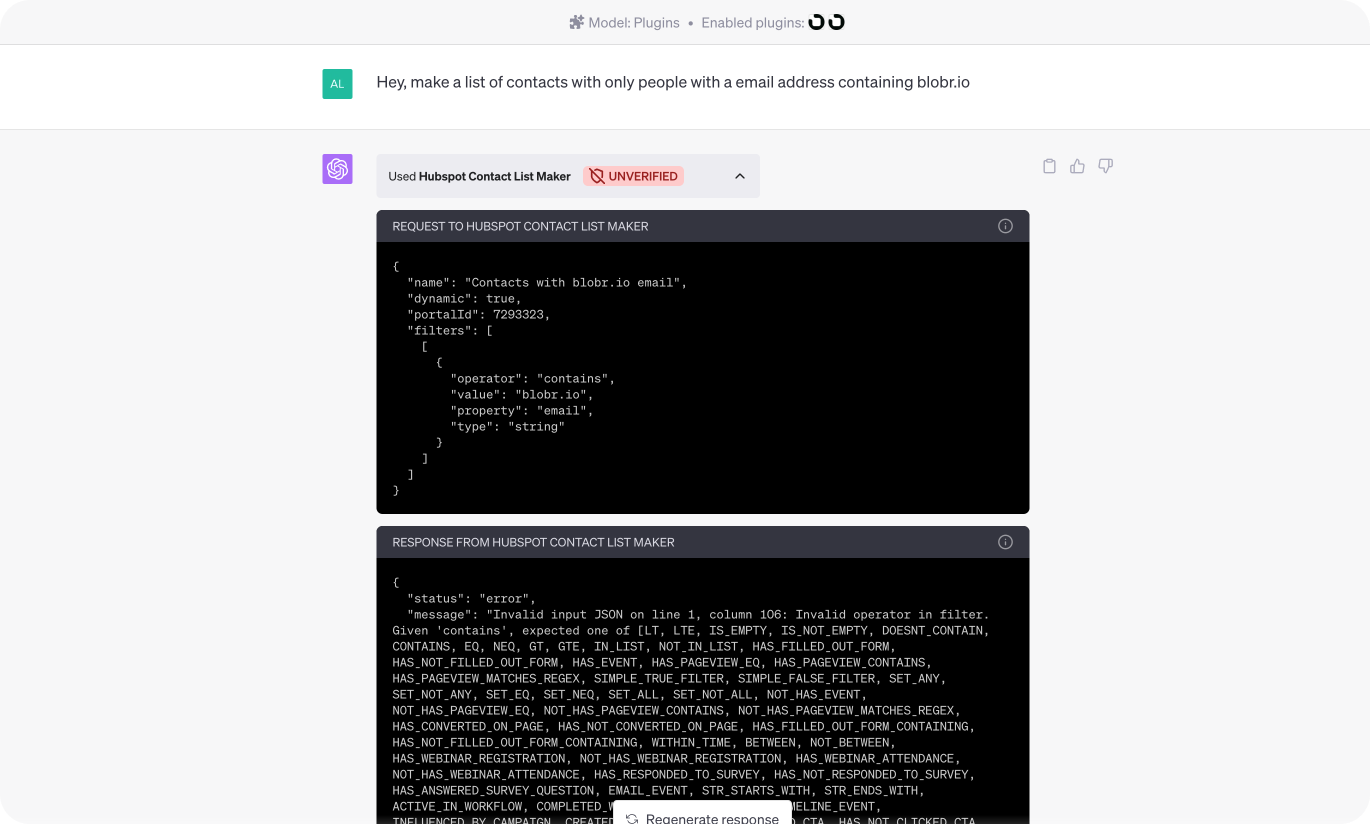The height and width of the screenshot is (824, 1370).
Task: Click the user message about blobr.io contacts
Action: pyautogui.click(x=673, y=82)
